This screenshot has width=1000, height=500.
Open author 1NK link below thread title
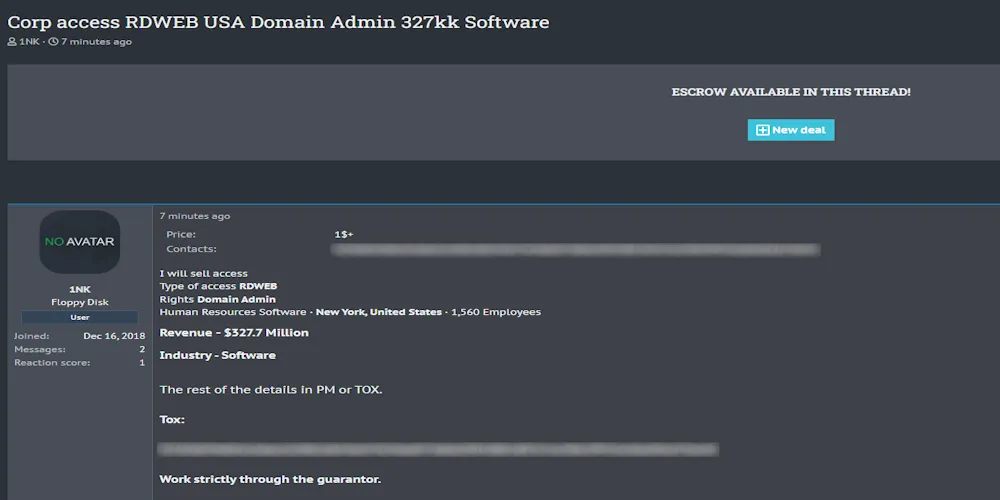pyautogui.click(x=28, y=42)
